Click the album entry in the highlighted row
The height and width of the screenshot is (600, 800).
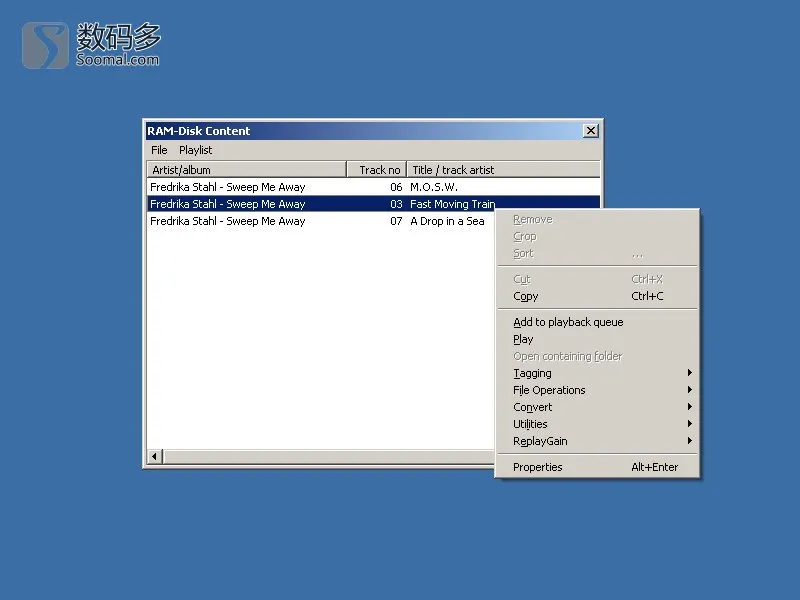point(228,204)
